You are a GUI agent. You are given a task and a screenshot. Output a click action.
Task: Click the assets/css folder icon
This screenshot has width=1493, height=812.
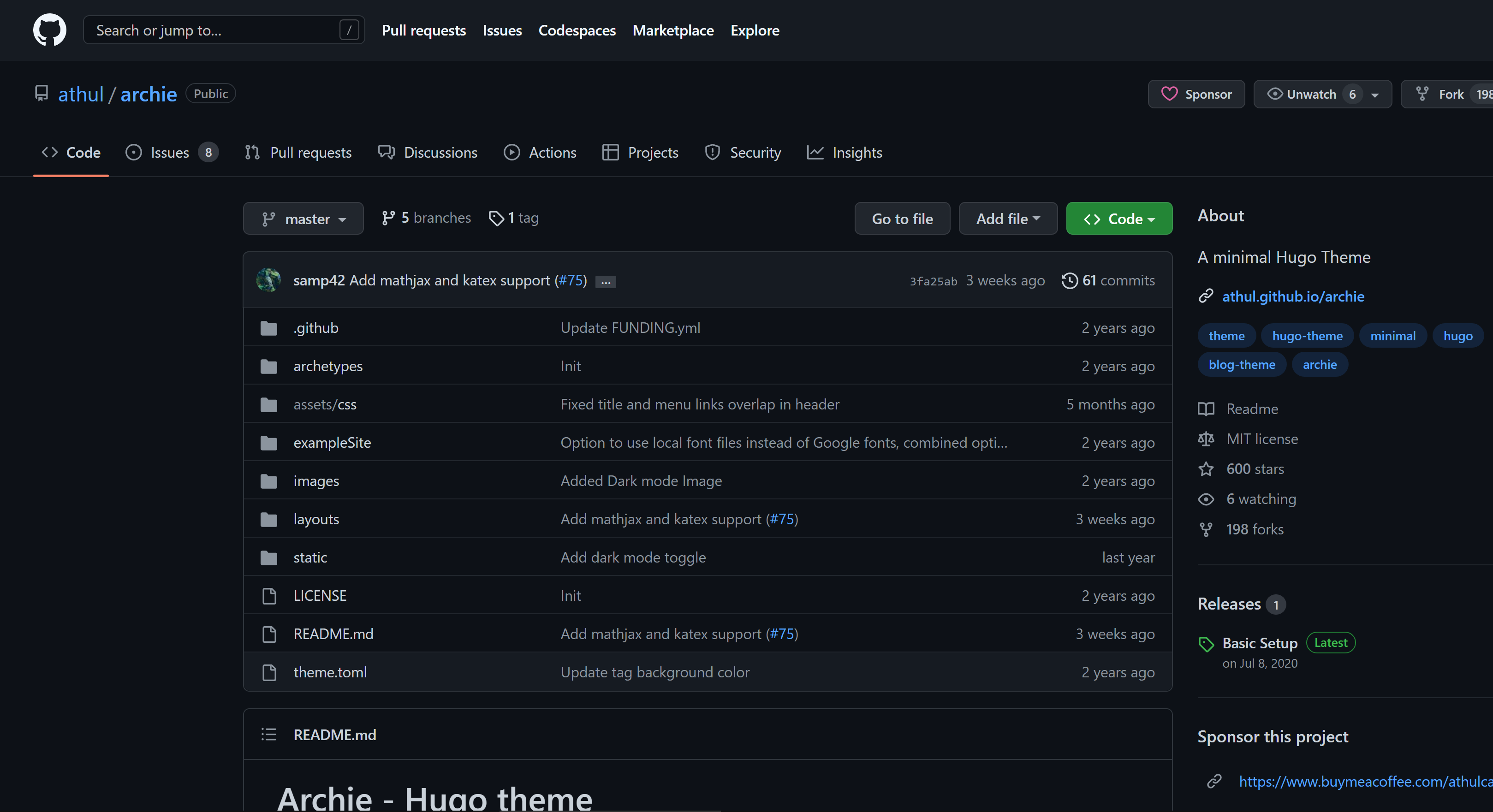click(269, 404)
